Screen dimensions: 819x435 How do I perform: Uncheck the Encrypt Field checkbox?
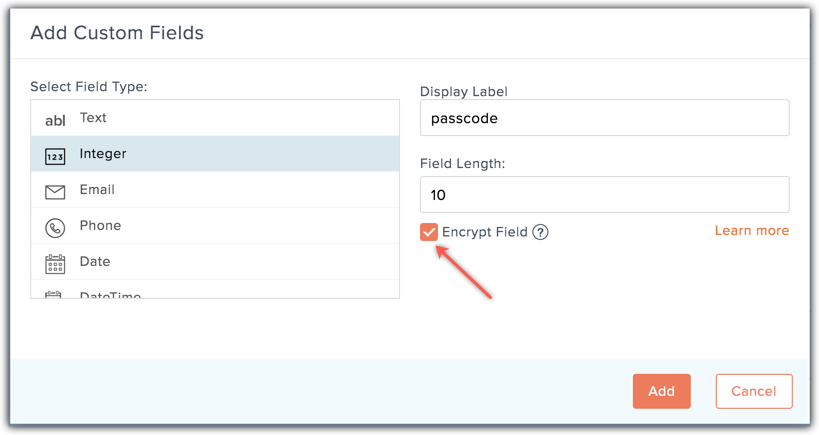[429, 232]
